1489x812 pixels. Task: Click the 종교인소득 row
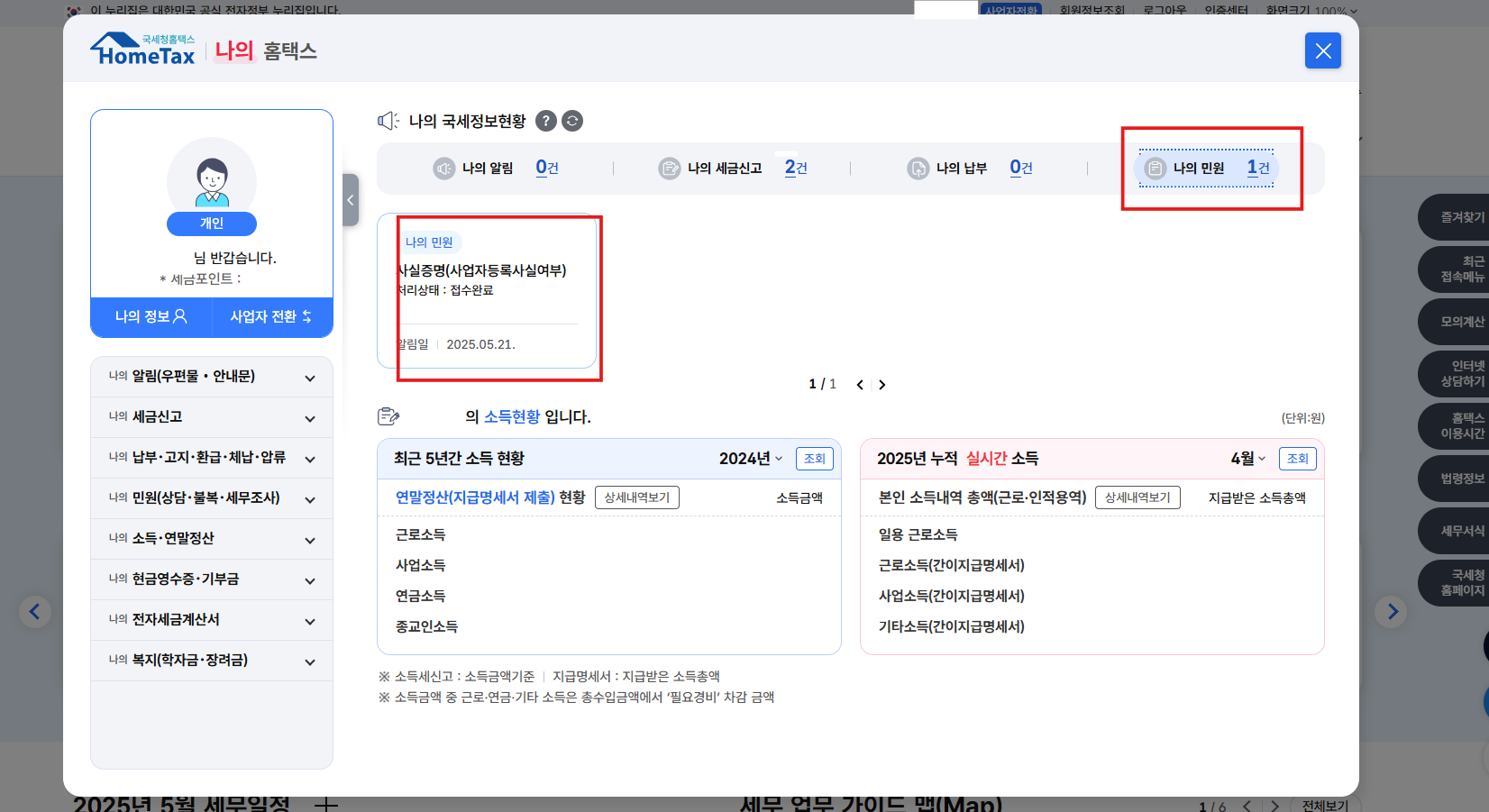(x=427, y=627)
